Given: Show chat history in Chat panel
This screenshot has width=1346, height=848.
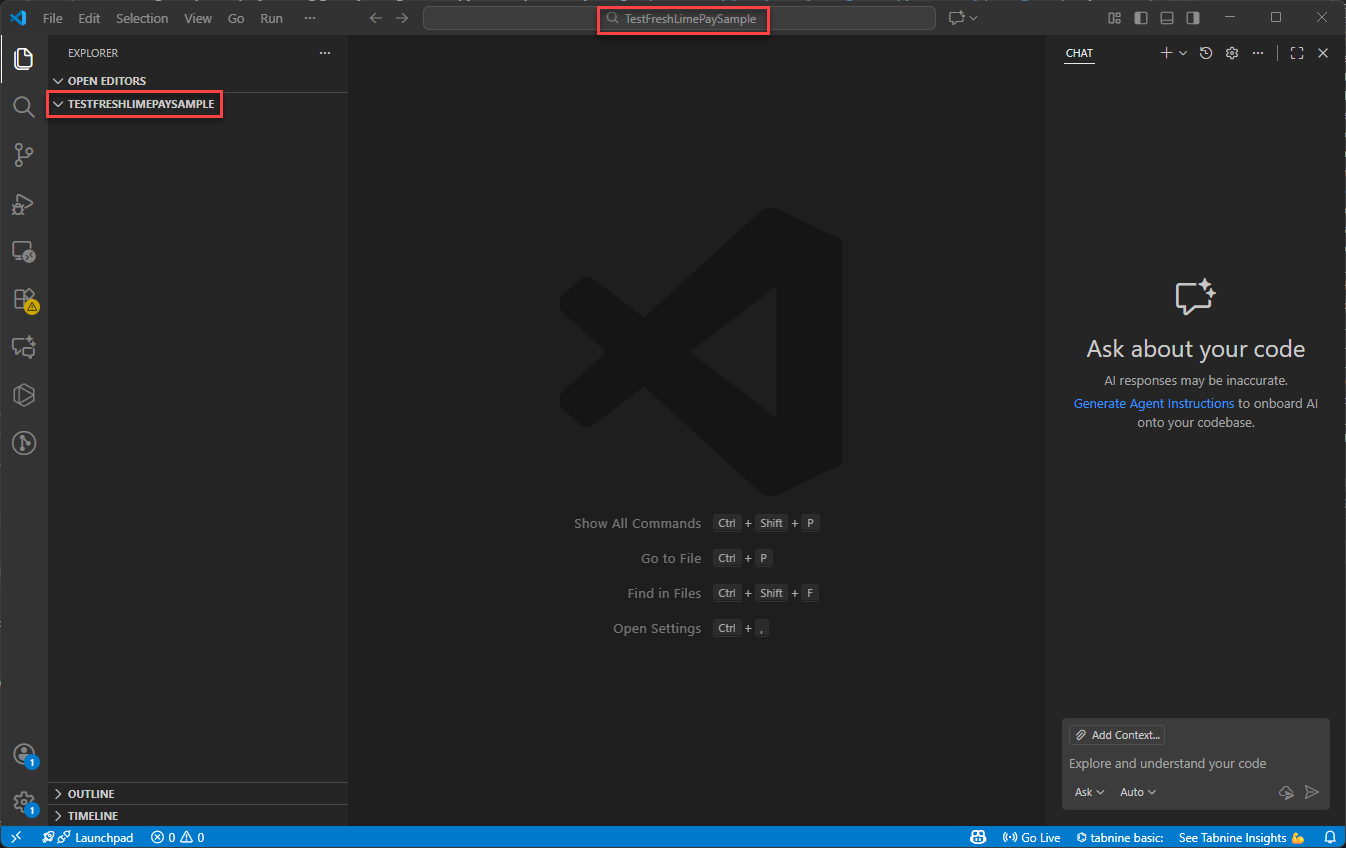Looking at the screenshot, I should point(1206,53).
